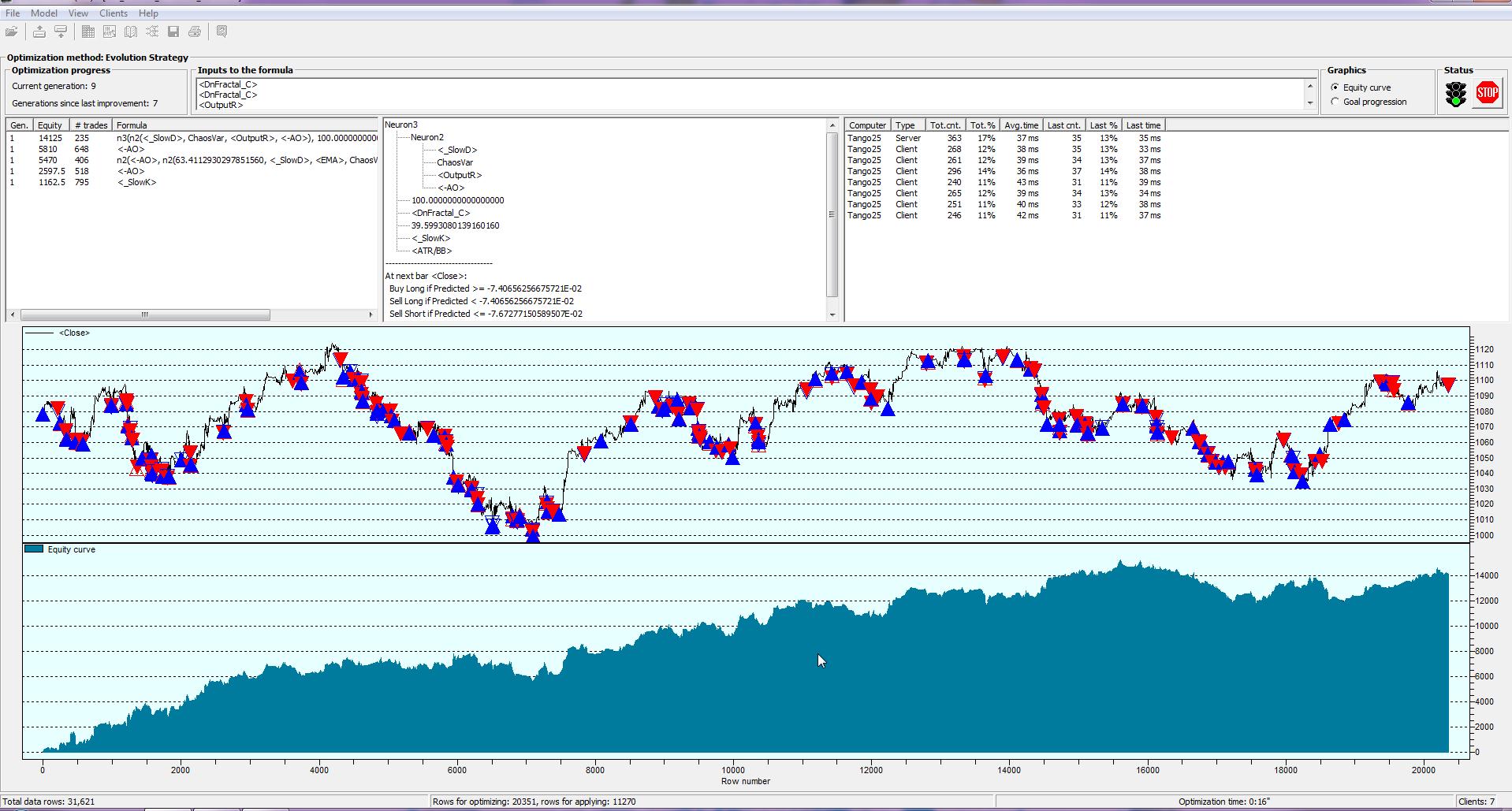Screen dimensions: 1512x811
Task: Click the Neuron2 node in formula tree
Action: point(426,137)
